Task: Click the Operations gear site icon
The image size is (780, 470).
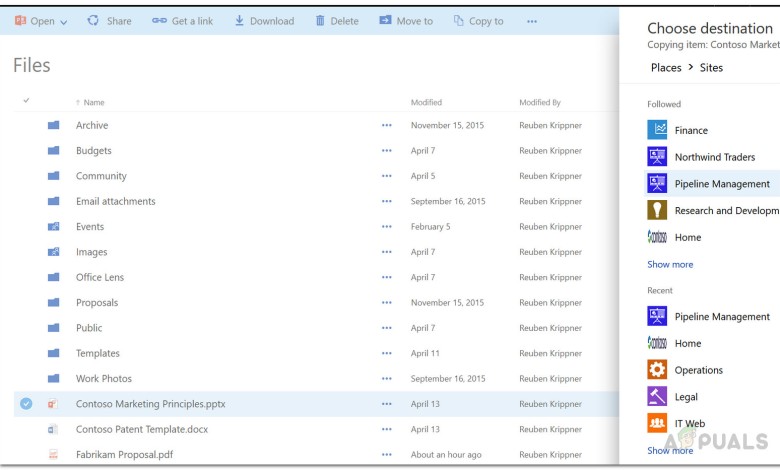Action: tap(657, 370)
